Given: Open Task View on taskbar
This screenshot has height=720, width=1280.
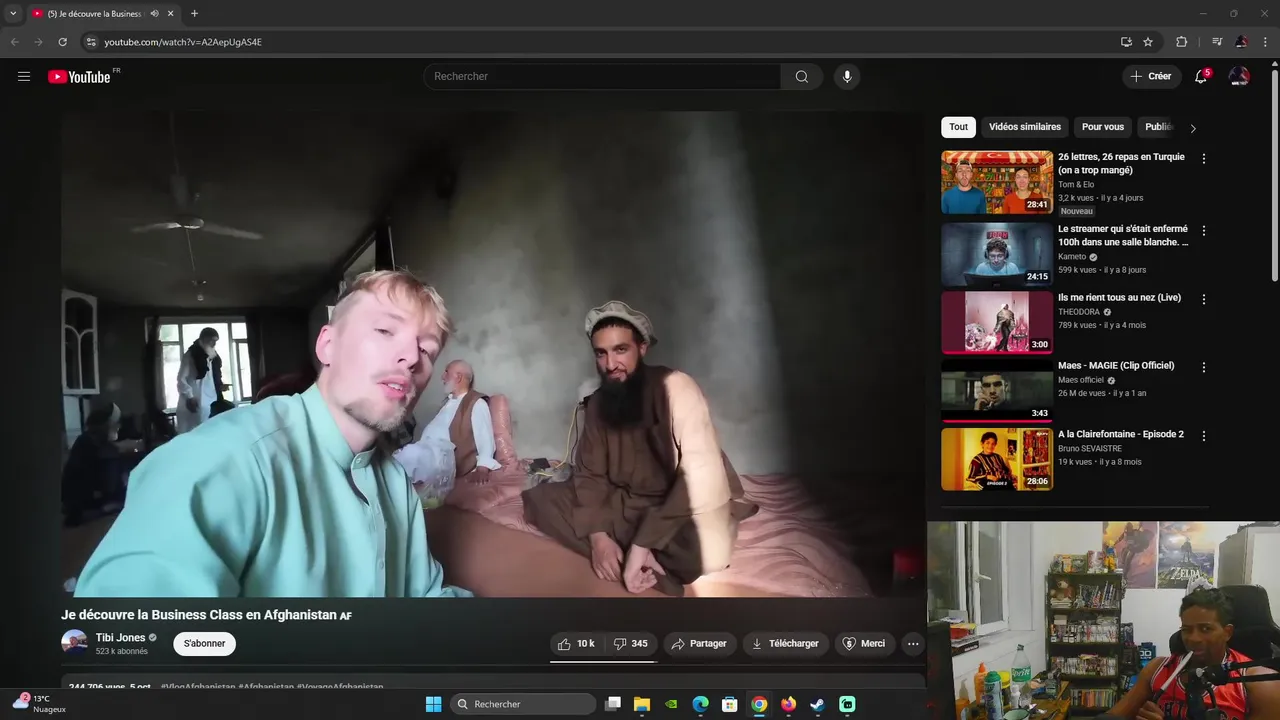Looking at the screenshot, I should pos(613,704).
